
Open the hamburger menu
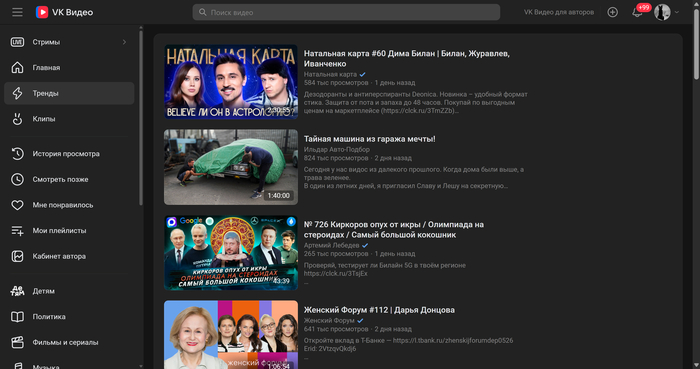17,12
